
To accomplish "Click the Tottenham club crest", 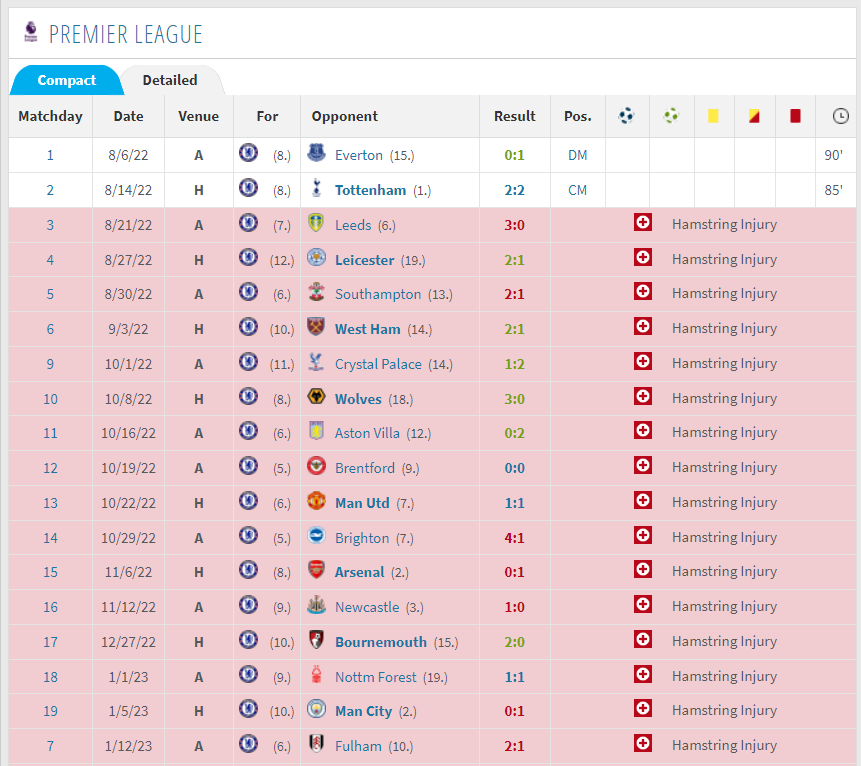I will (x=316, y=187).
